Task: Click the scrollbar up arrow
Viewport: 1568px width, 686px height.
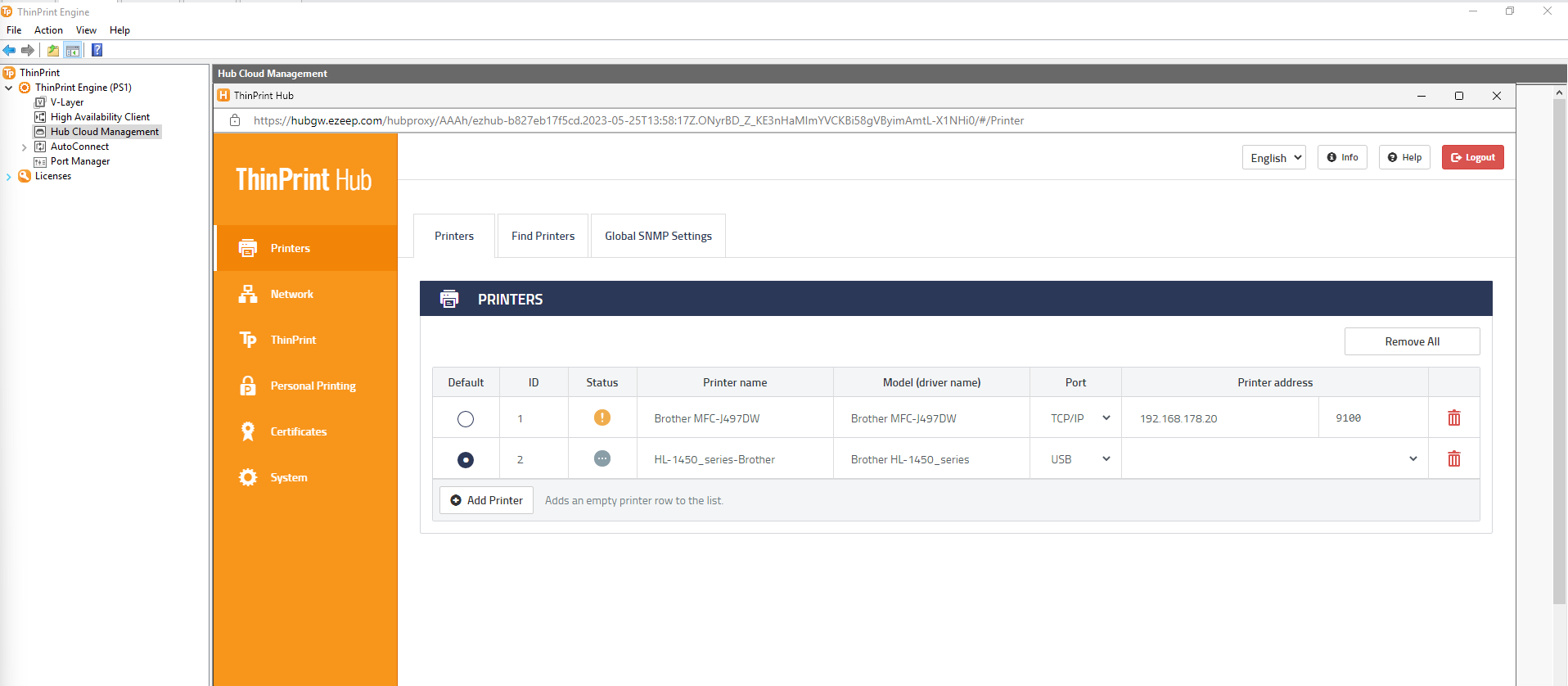Action: tap(1559, 93)
